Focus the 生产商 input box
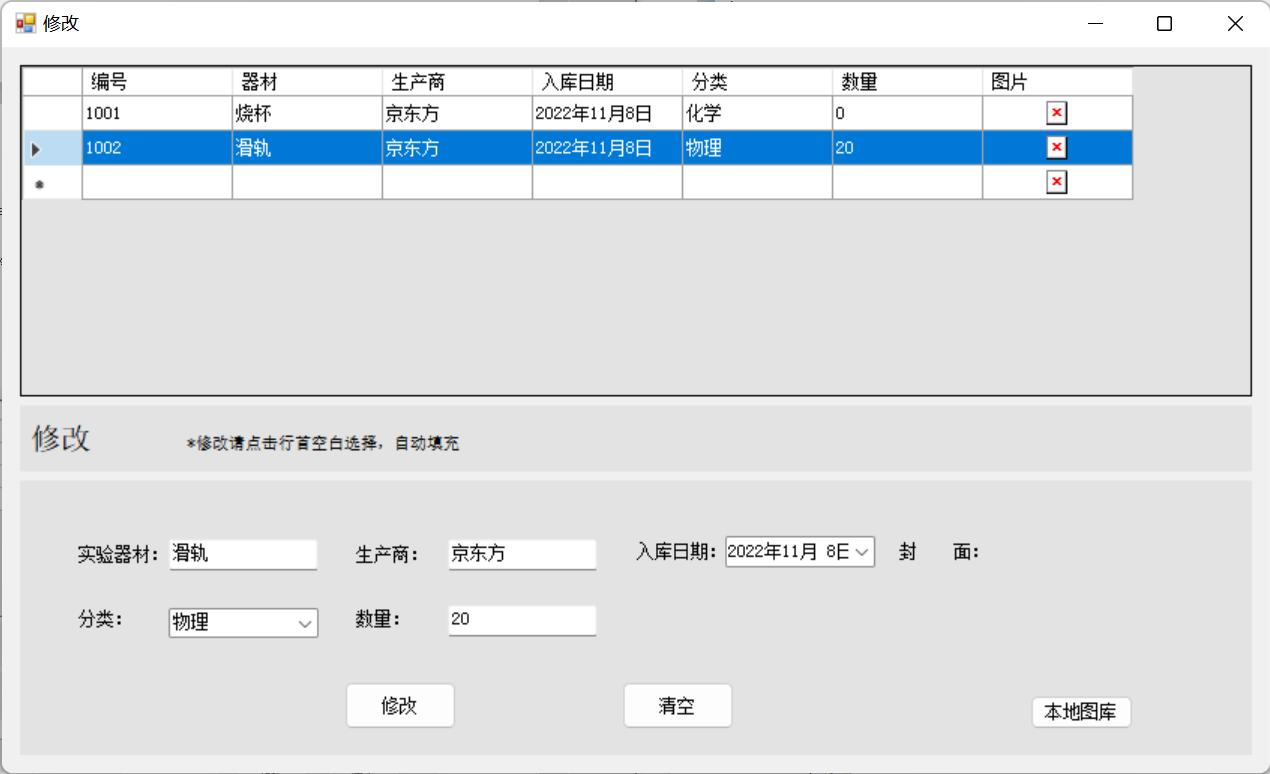Screen dimensions: 1270x774 pyautogui.click(x=521, y=554)
